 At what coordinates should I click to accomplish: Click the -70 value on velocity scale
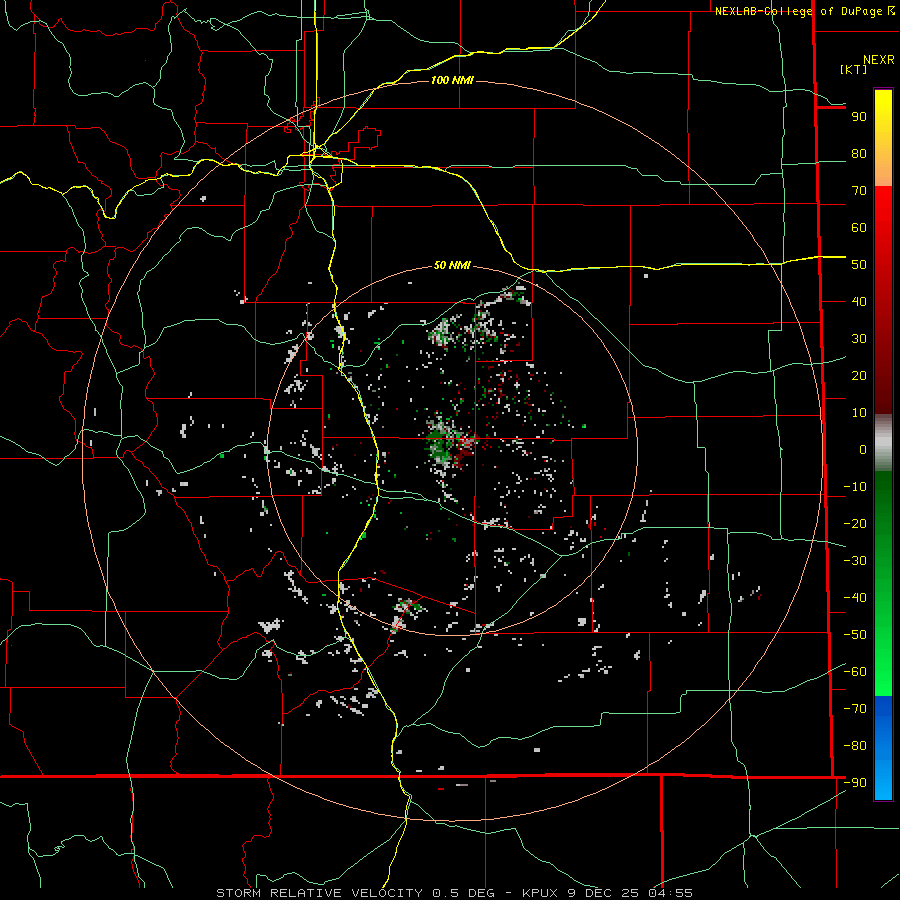[855, 709]
